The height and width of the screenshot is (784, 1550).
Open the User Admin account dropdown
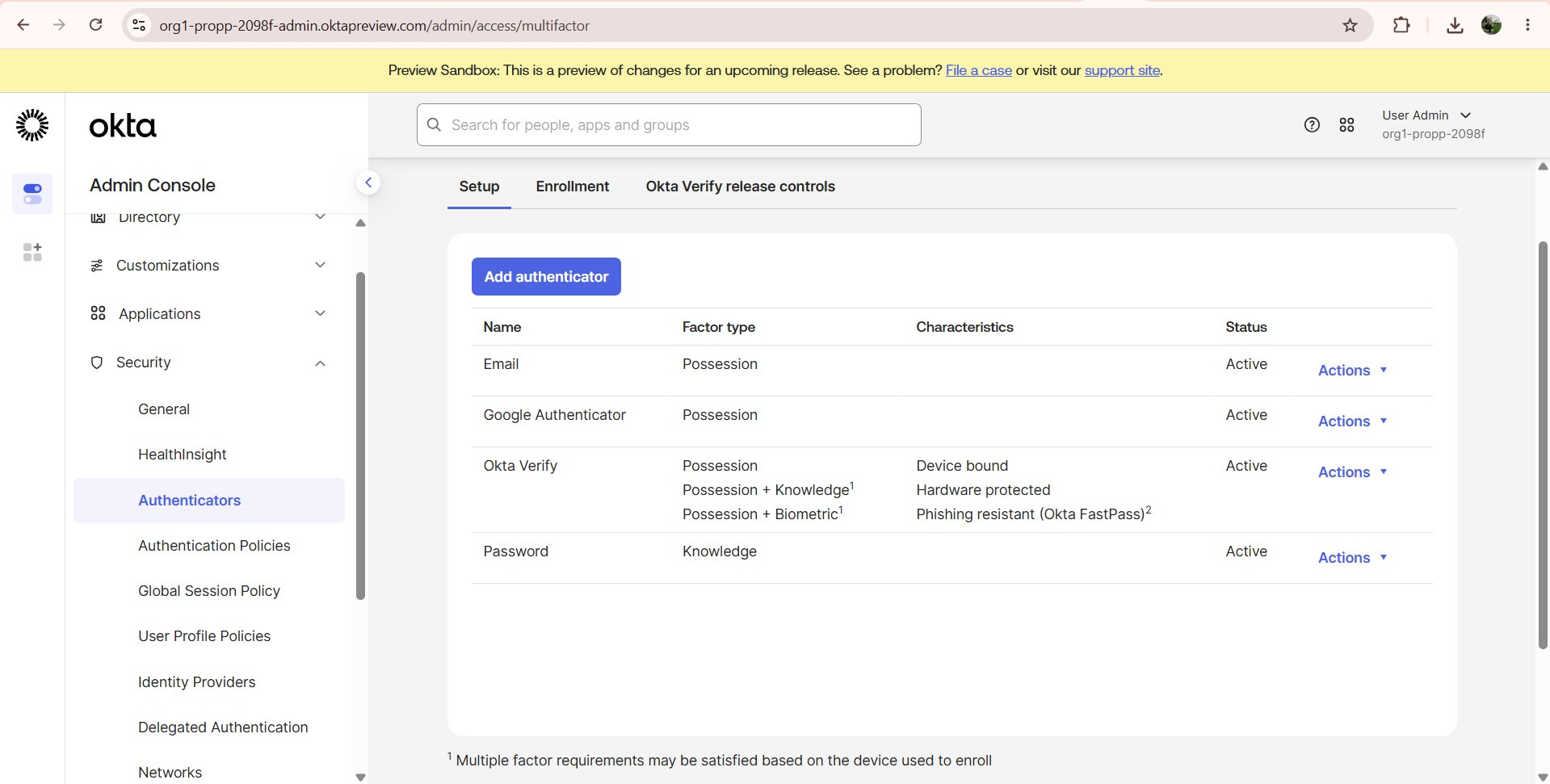tap(1433, 124)
